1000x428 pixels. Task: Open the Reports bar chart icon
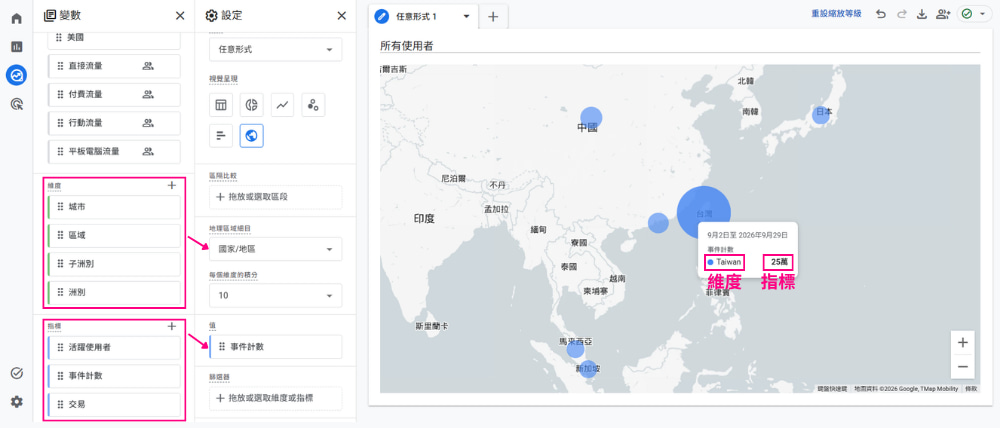(x=17, y=47)
